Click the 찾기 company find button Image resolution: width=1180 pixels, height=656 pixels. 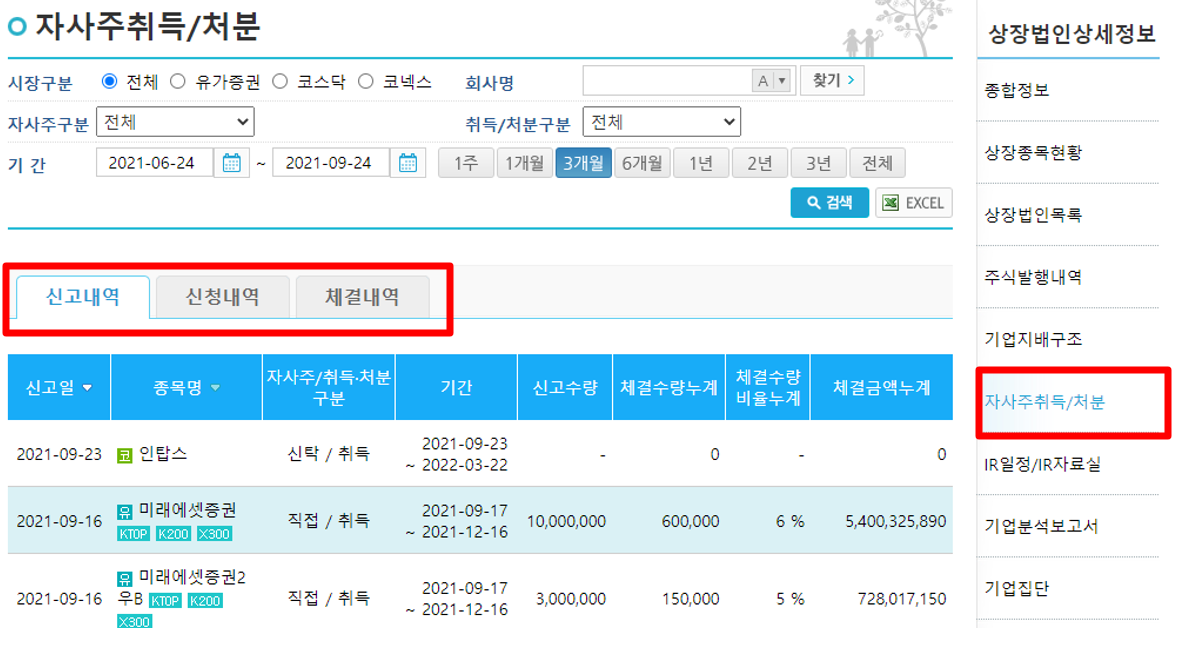click(832, 80)
